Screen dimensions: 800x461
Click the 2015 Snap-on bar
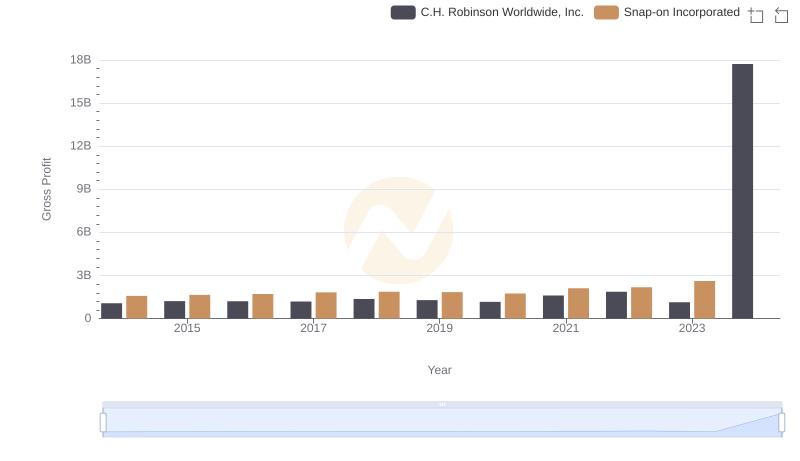(199, 306)
